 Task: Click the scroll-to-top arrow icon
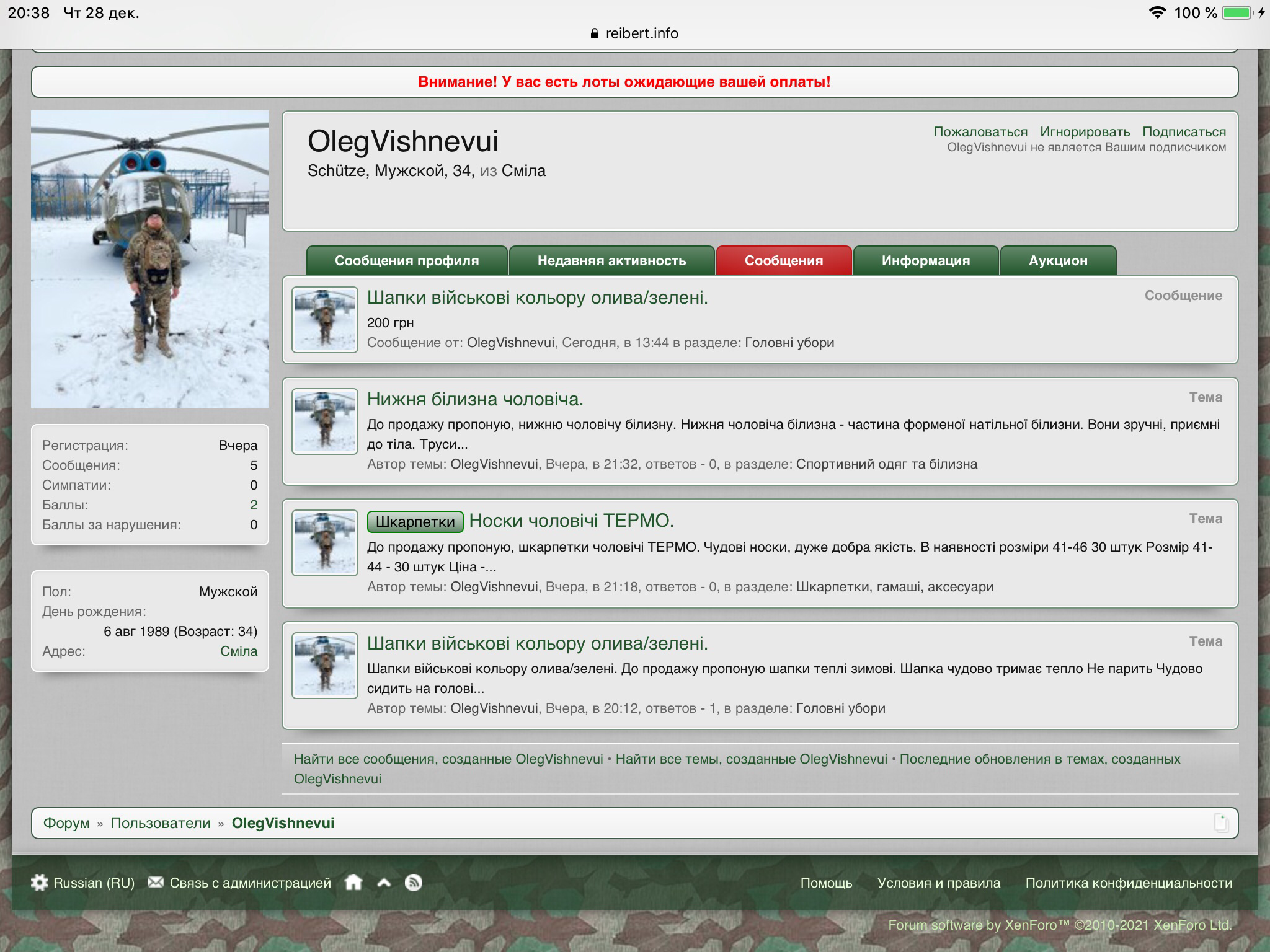pos(384,883)
